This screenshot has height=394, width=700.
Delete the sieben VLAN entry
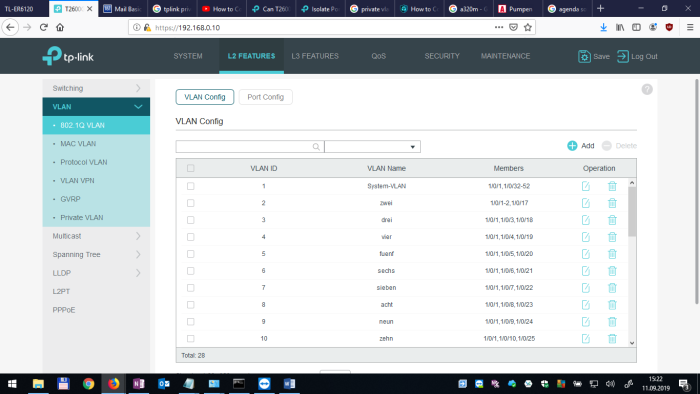[x=612, y=288]
